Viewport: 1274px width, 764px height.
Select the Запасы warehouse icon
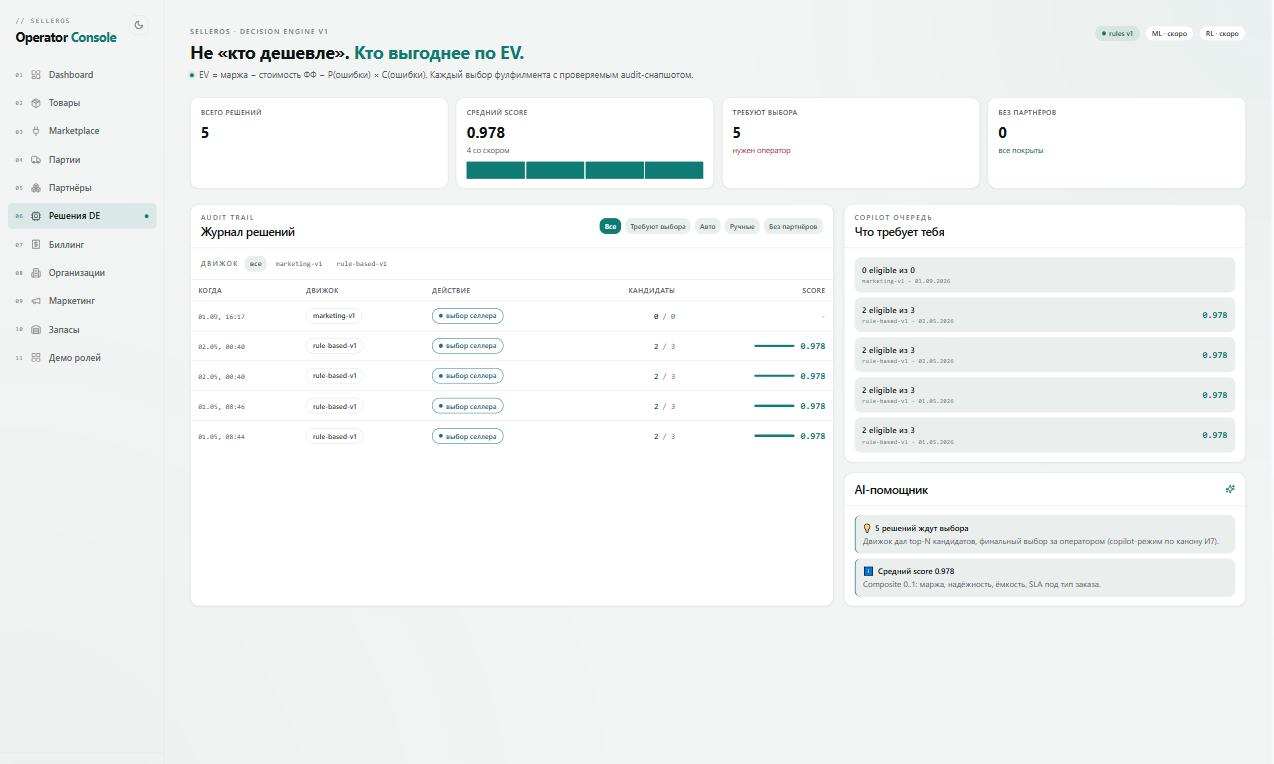[x=36, y=329]
